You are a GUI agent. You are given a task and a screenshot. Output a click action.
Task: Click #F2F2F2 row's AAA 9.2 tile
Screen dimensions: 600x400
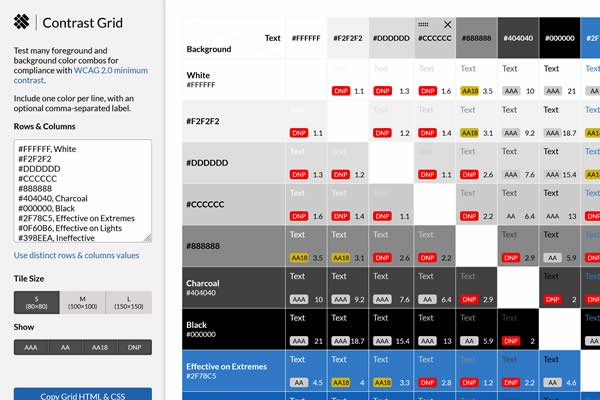(x=518, y=121)
